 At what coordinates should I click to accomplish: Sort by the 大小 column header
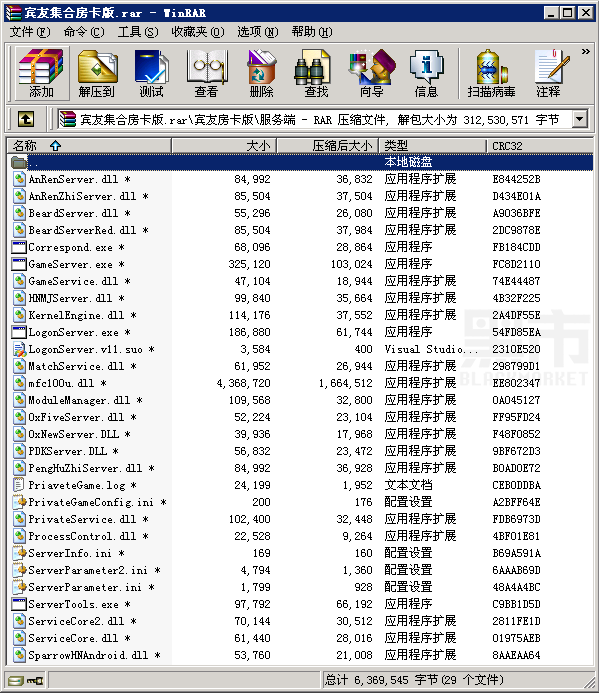pyautogui.click(x=224, y=145)
